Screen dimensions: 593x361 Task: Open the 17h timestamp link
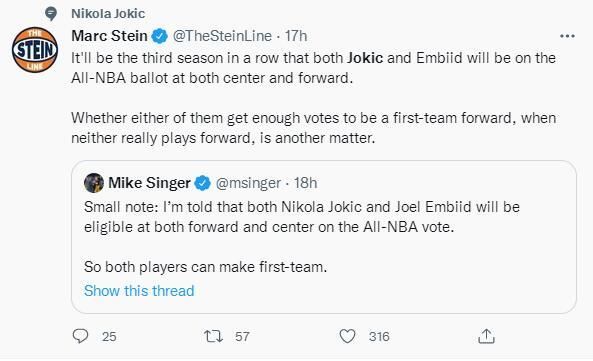pyautogui.click(x=296, y=36)
